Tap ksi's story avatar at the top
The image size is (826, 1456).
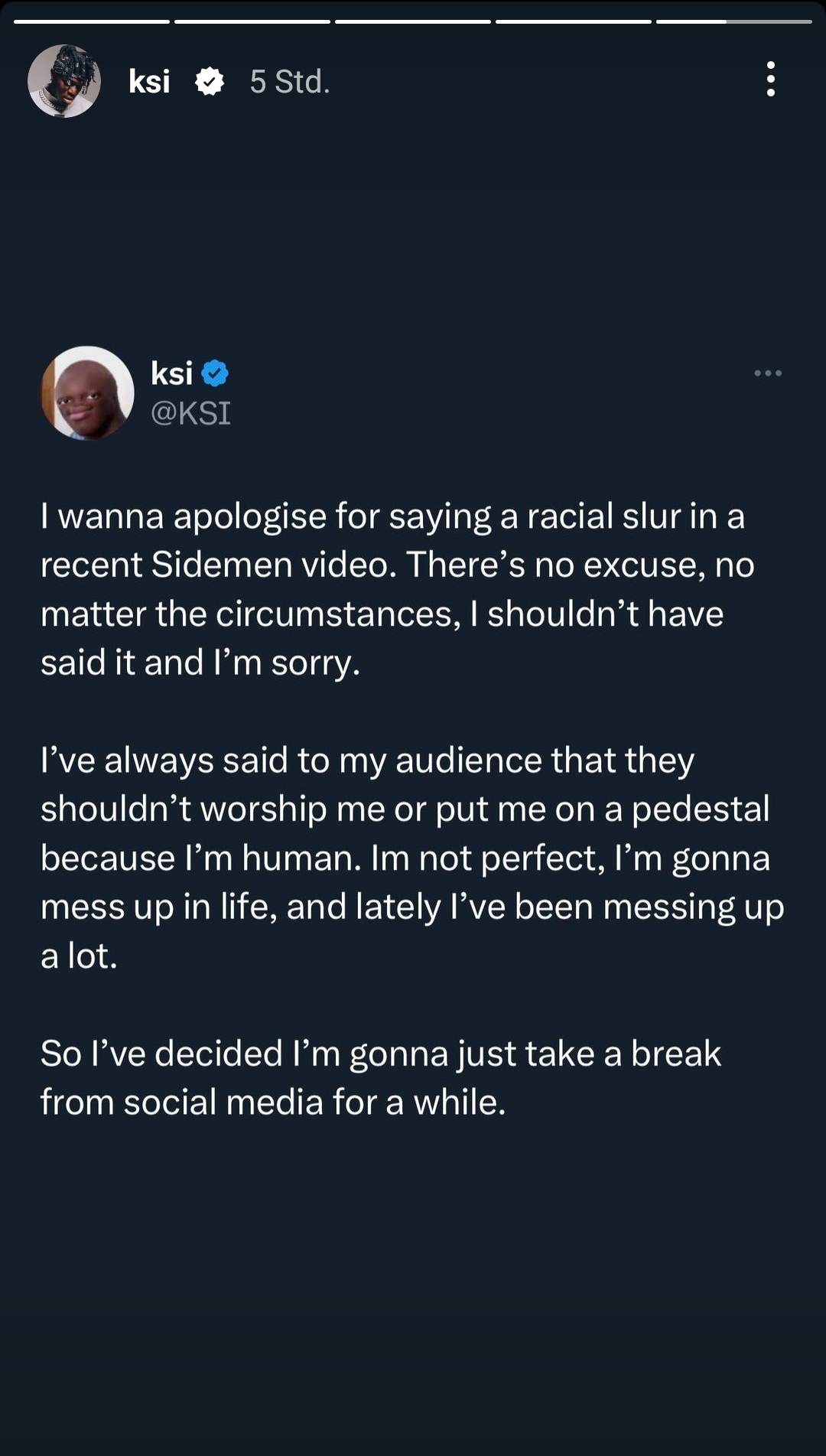click(x=64, y=81)
